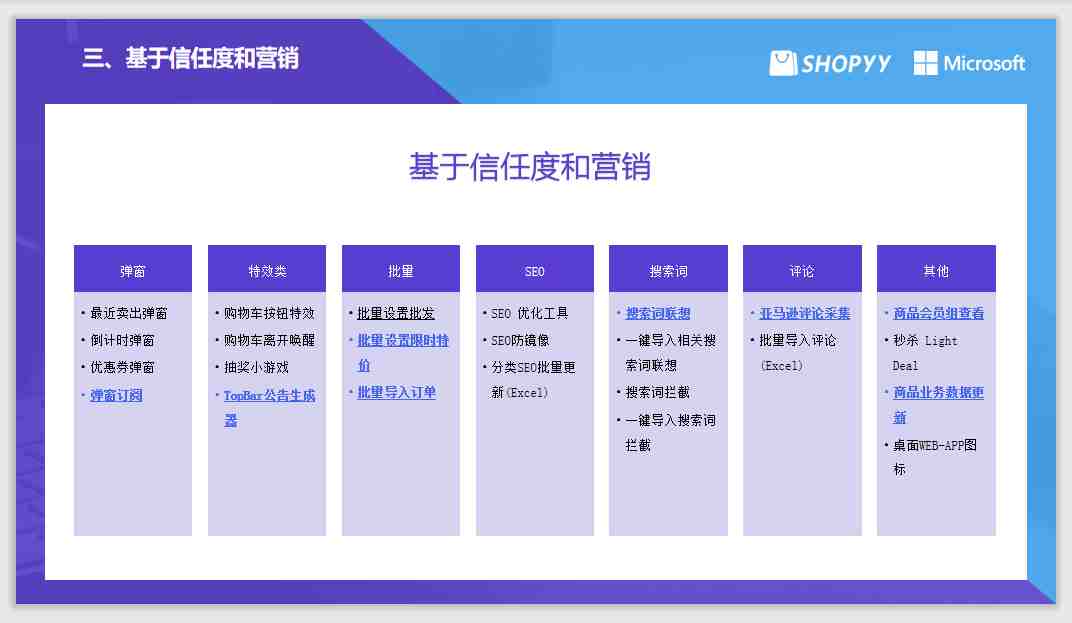Click the 批量设置批发 link
The image size is (1072, 623).
(x=396, y=313)
